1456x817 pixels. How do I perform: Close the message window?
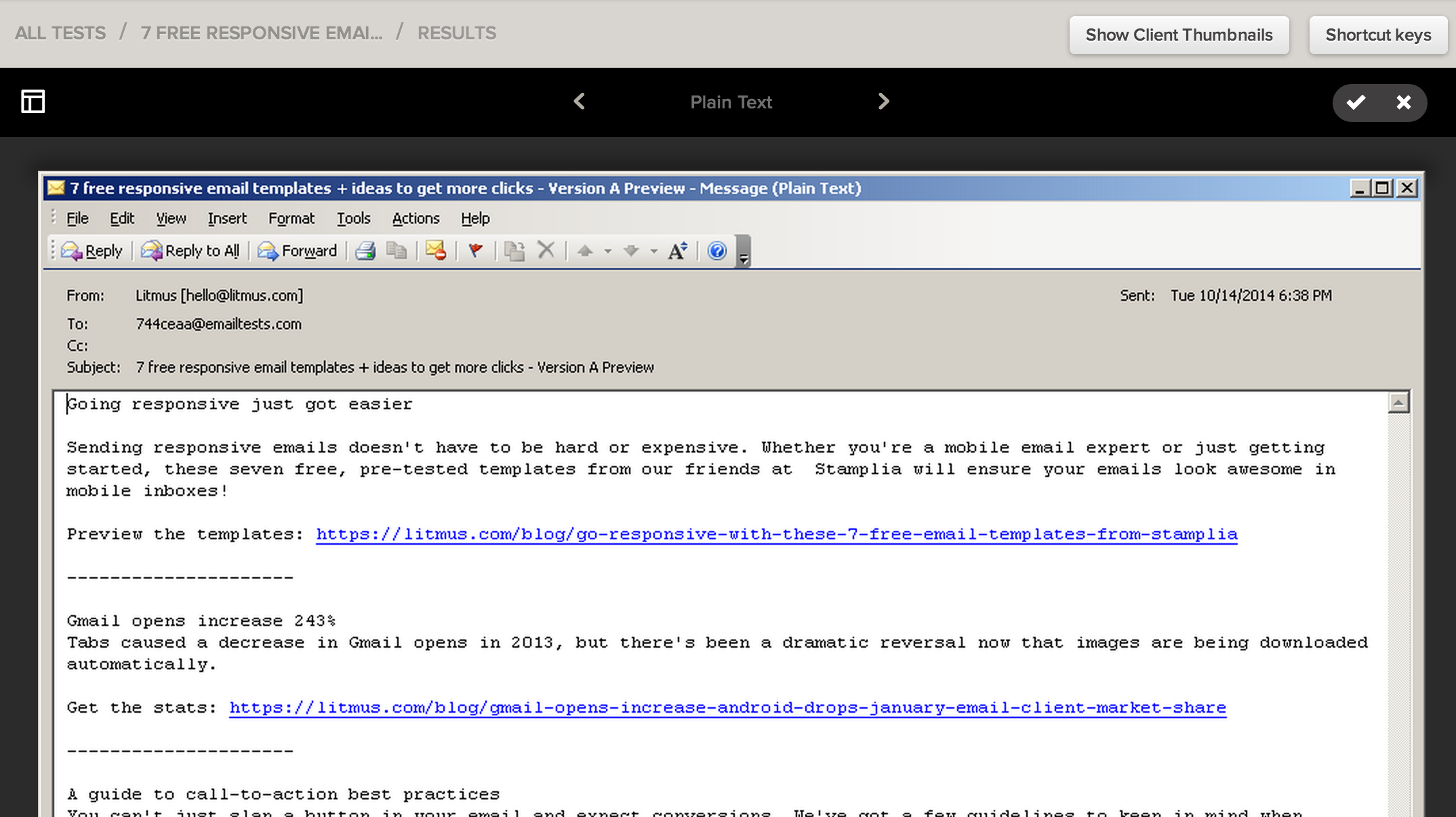[1407, 188]
